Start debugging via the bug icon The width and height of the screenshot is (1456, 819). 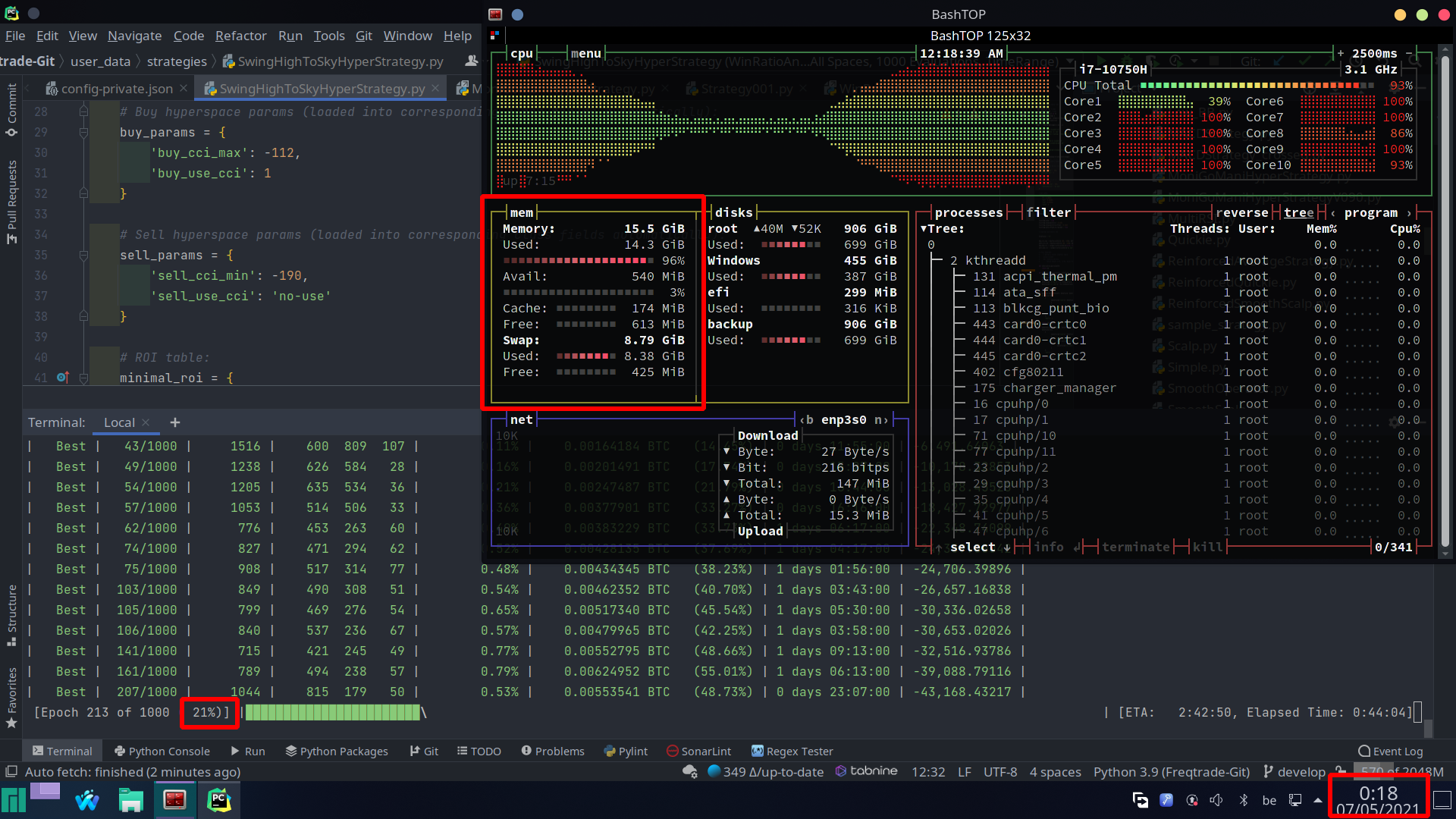point(1126,61)
